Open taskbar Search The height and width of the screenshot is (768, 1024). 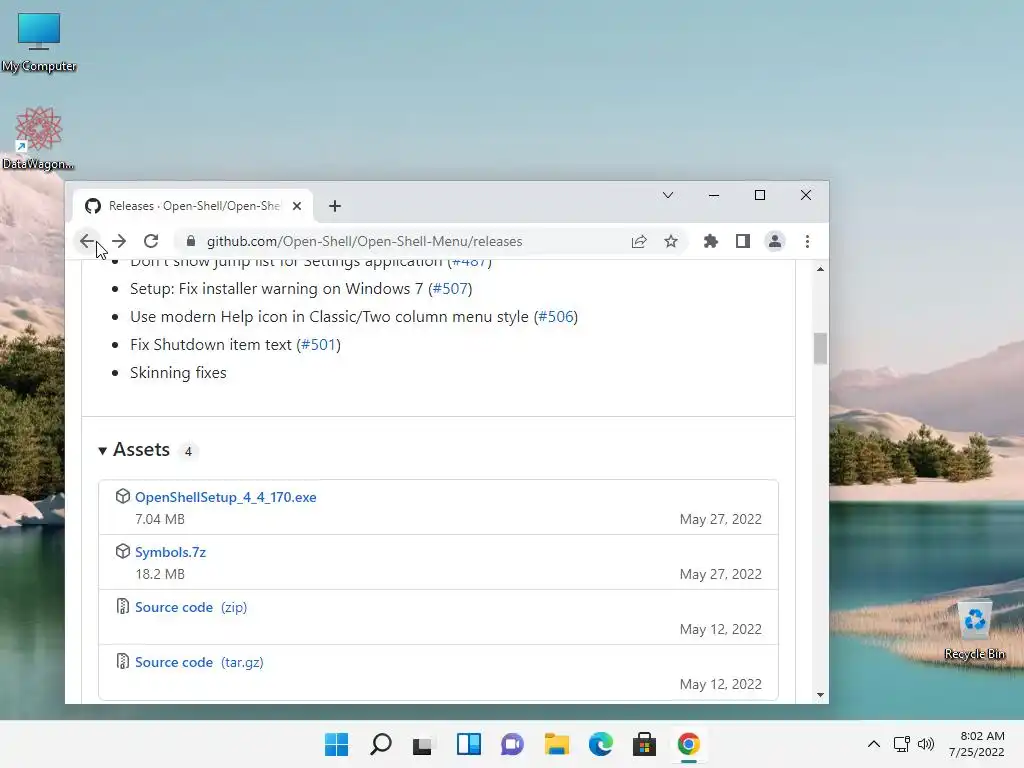click(381, 744)
